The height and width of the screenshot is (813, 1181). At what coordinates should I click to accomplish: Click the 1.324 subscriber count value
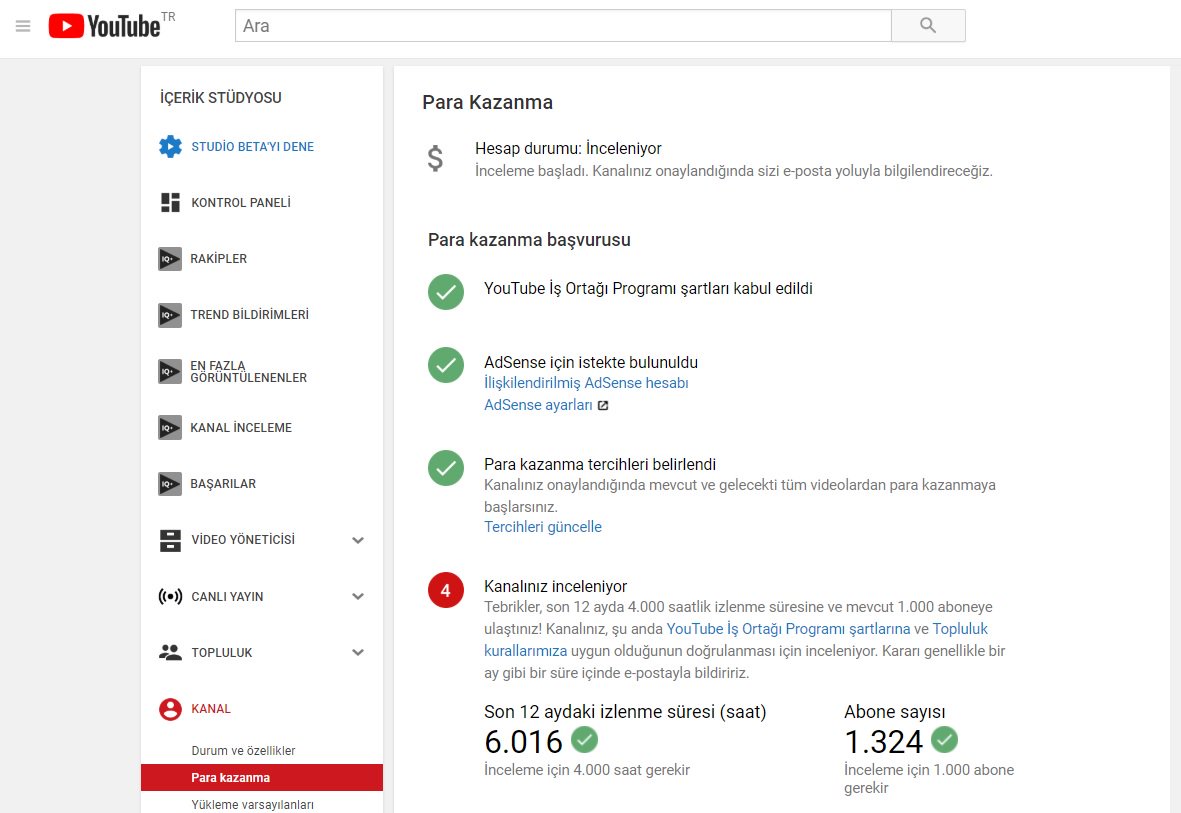pyautogui.click(x=883, y=742)
